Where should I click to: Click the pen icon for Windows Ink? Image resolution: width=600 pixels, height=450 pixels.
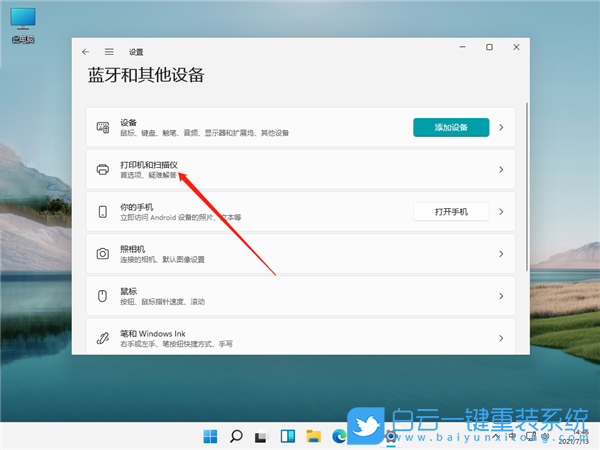103,338
